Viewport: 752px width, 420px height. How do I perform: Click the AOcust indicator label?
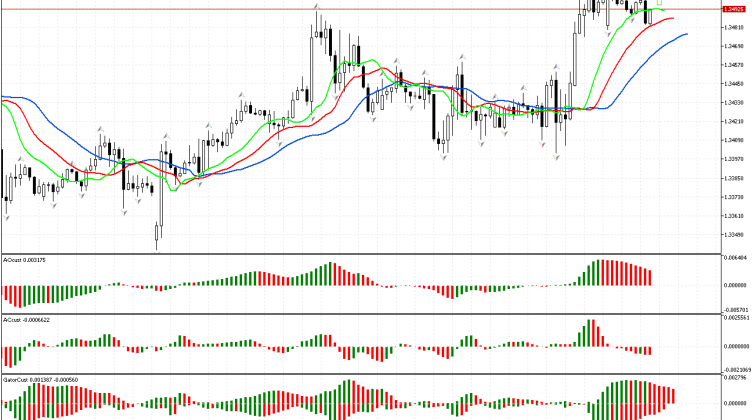pyautogui.click(x=25, y=259)
